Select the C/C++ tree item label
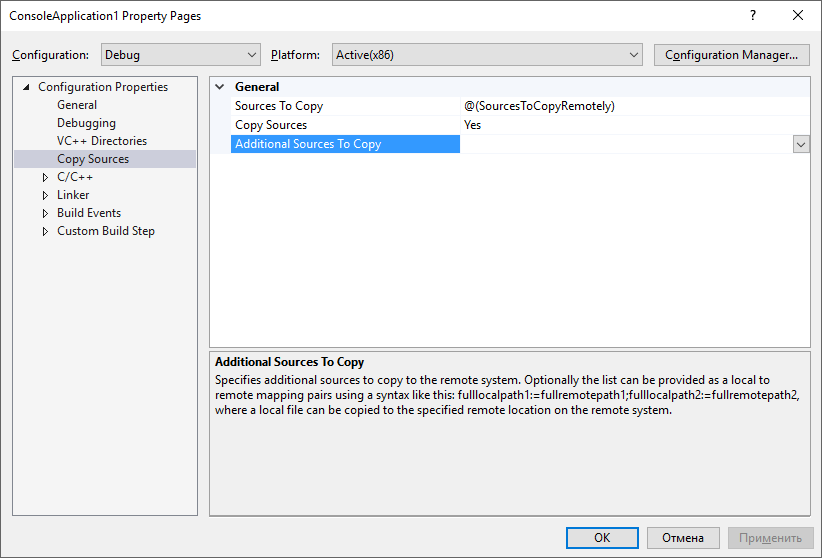 (75, 177)
